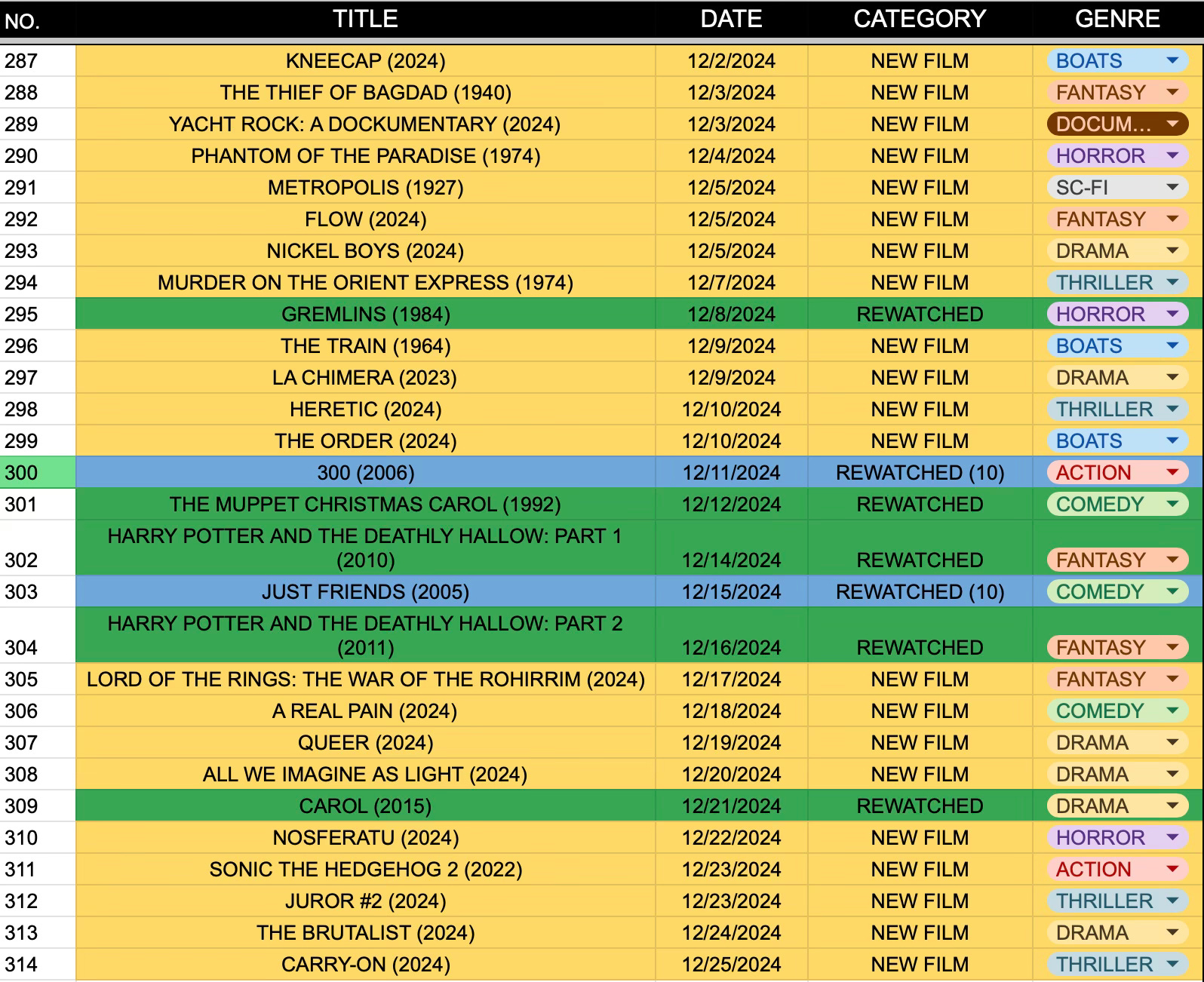Select the title cell 300 (2006)
Viewport: 1204px width, 982px height.
[366, 473]
